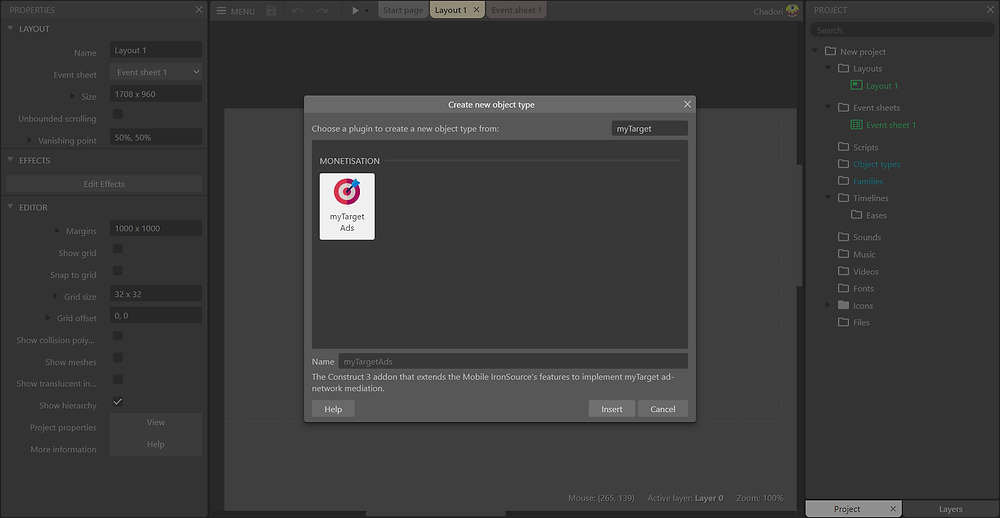
Task: Close the Properties panel
Action: point(199,10)
